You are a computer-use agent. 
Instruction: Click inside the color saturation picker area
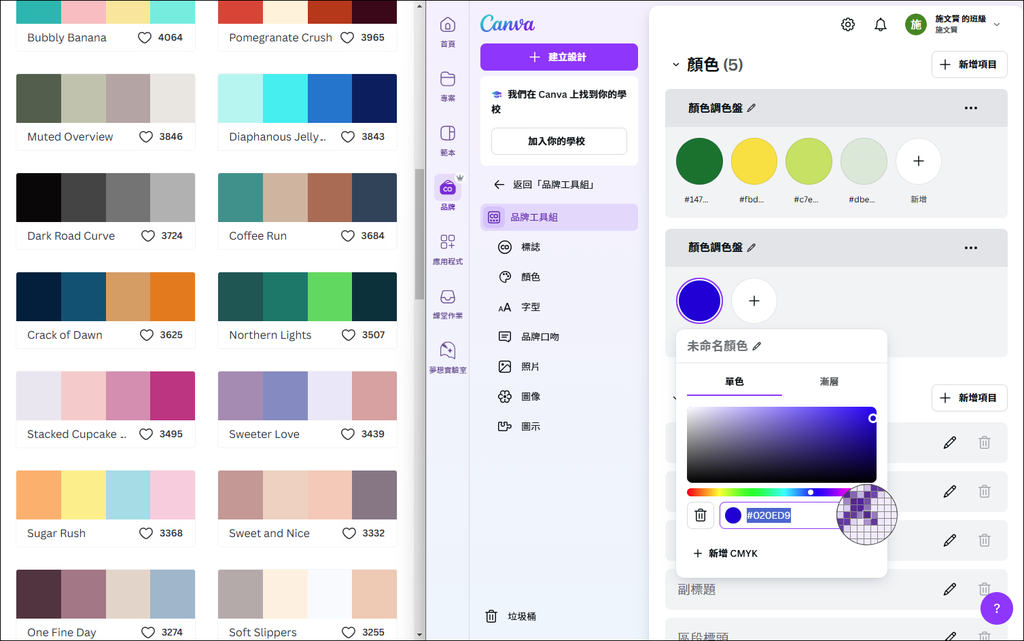tap(781, 445)
